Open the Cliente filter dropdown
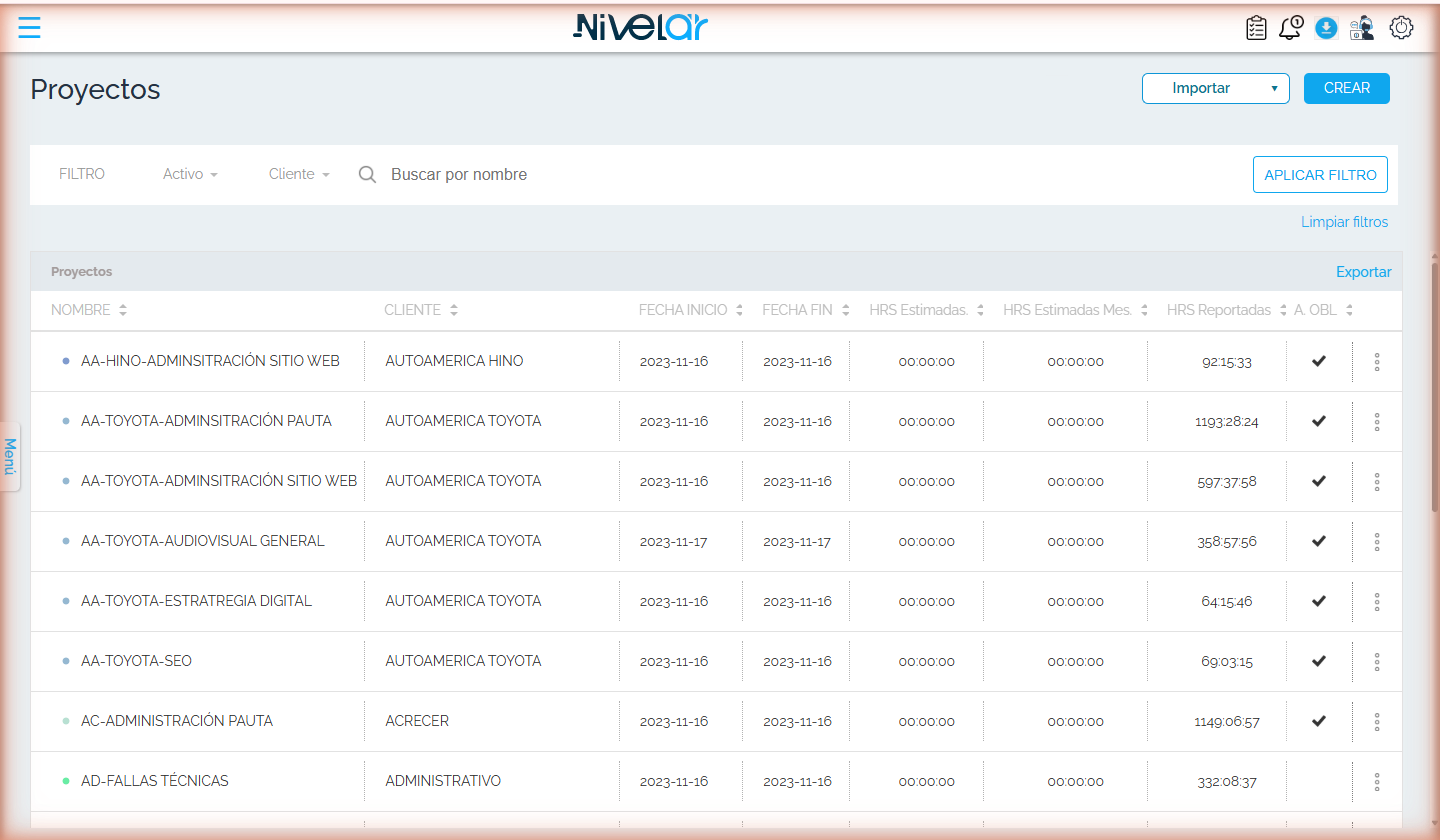1440x840 pixels. (x=299, y=174)
